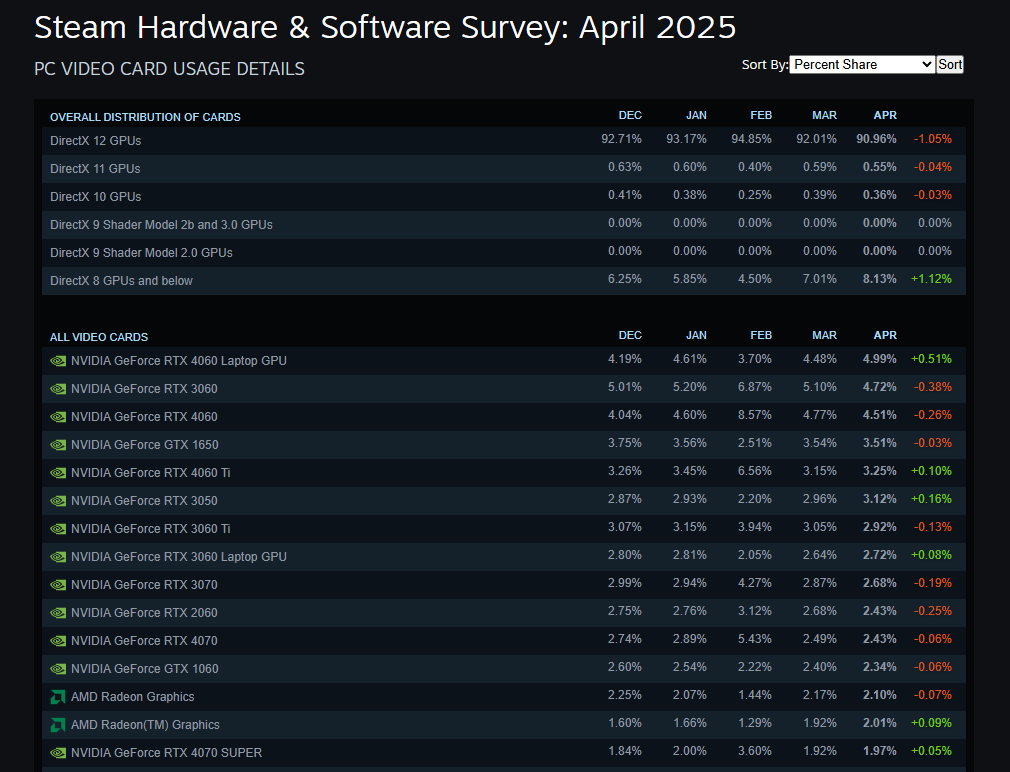Click 8.57% February value for RTX 4060
Screen dimensions: 1010x772
[754, 415]
